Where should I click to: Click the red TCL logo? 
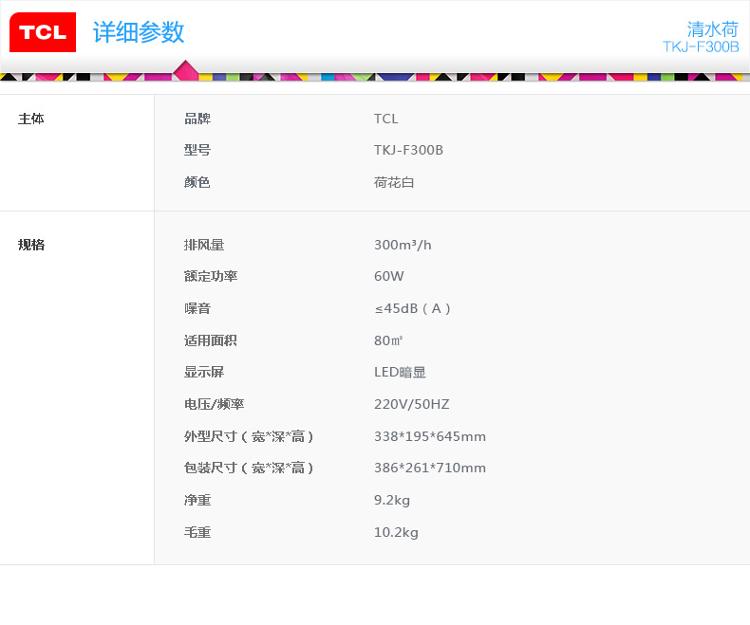click(43, 32)
